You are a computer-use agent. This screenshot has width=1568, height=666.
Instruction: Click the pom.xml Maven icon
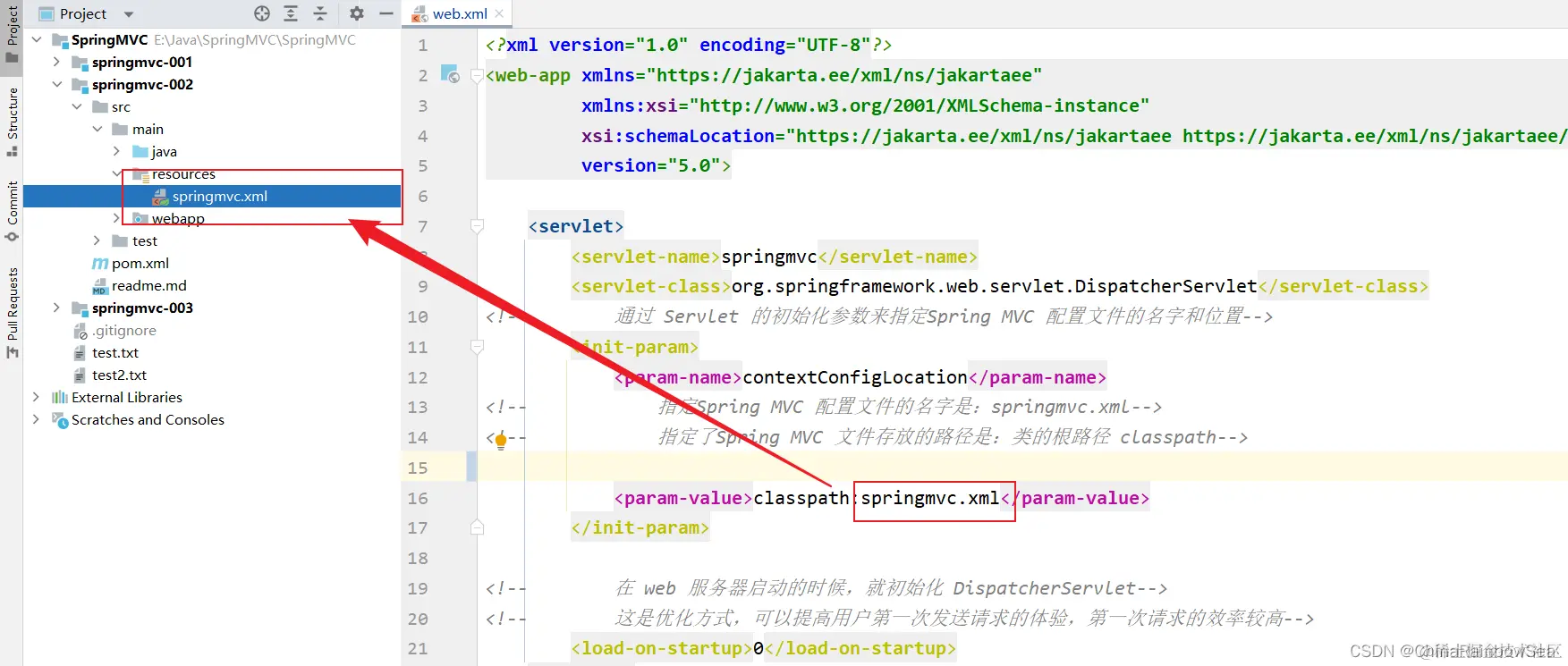coord(100,263)
